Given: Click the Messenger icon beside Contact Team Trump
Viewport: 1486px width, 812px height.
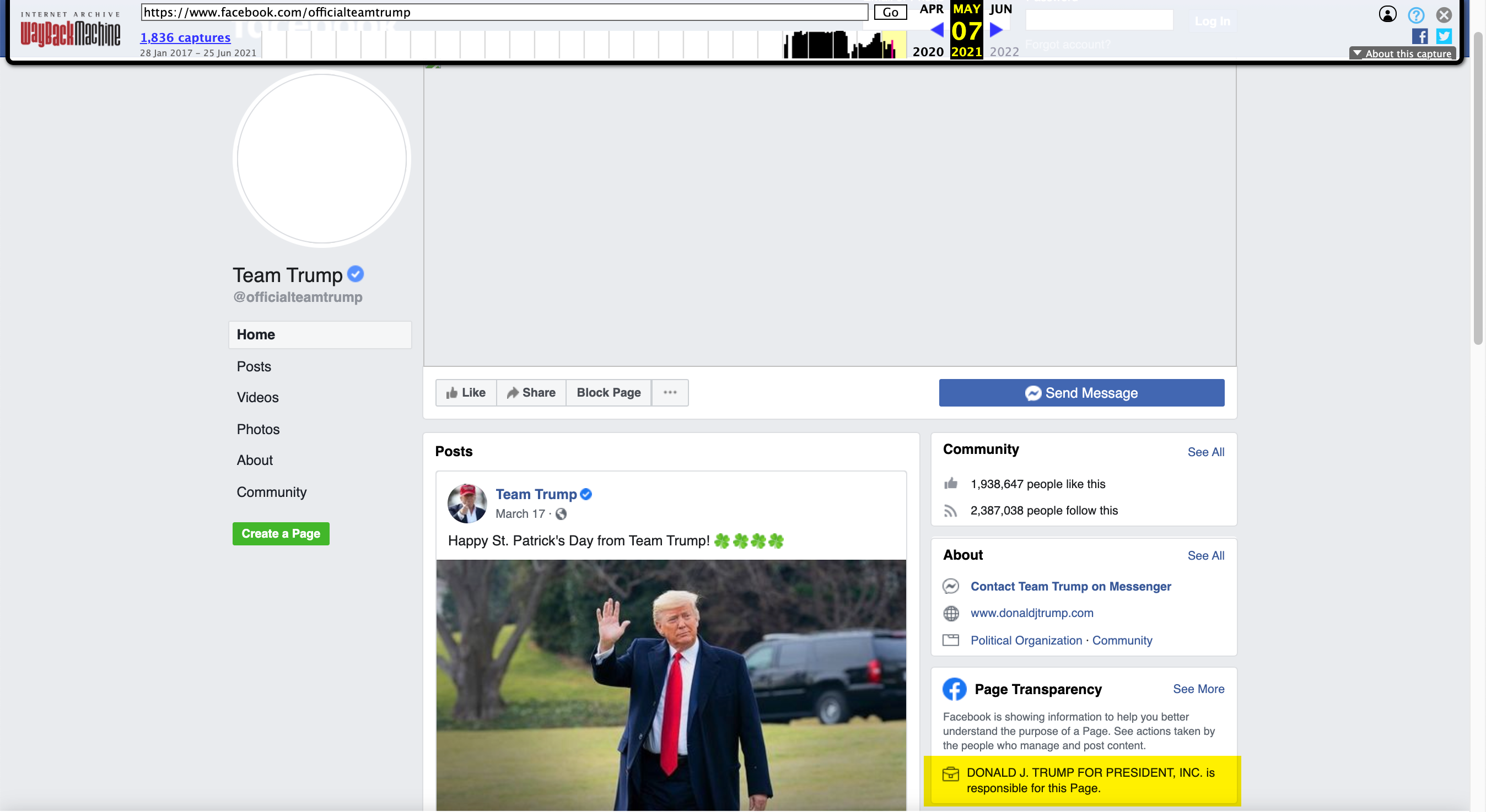Looking at the screenshot, I should point(951,586).
